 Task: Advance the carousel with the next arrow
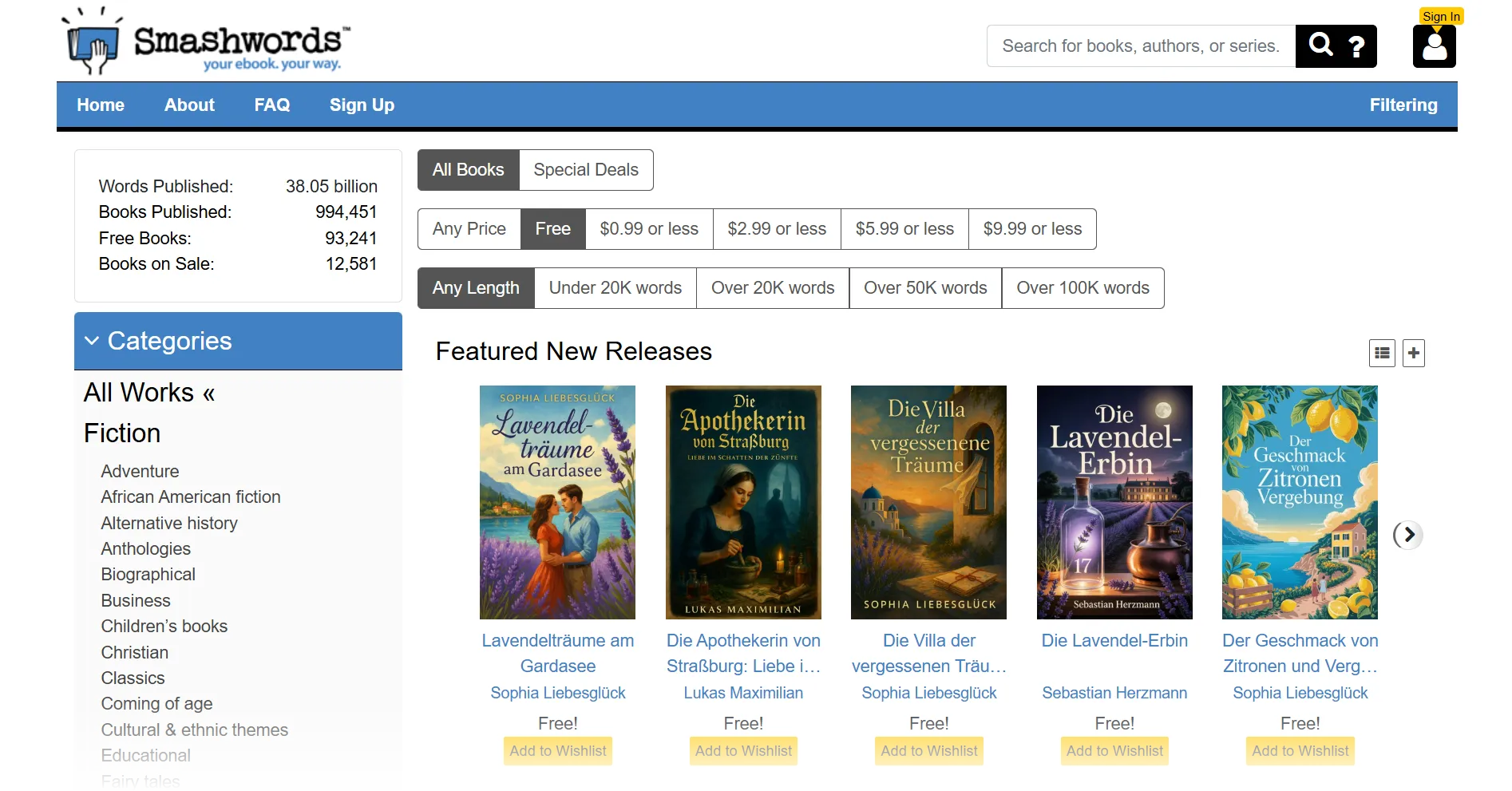click(1408, 536)
